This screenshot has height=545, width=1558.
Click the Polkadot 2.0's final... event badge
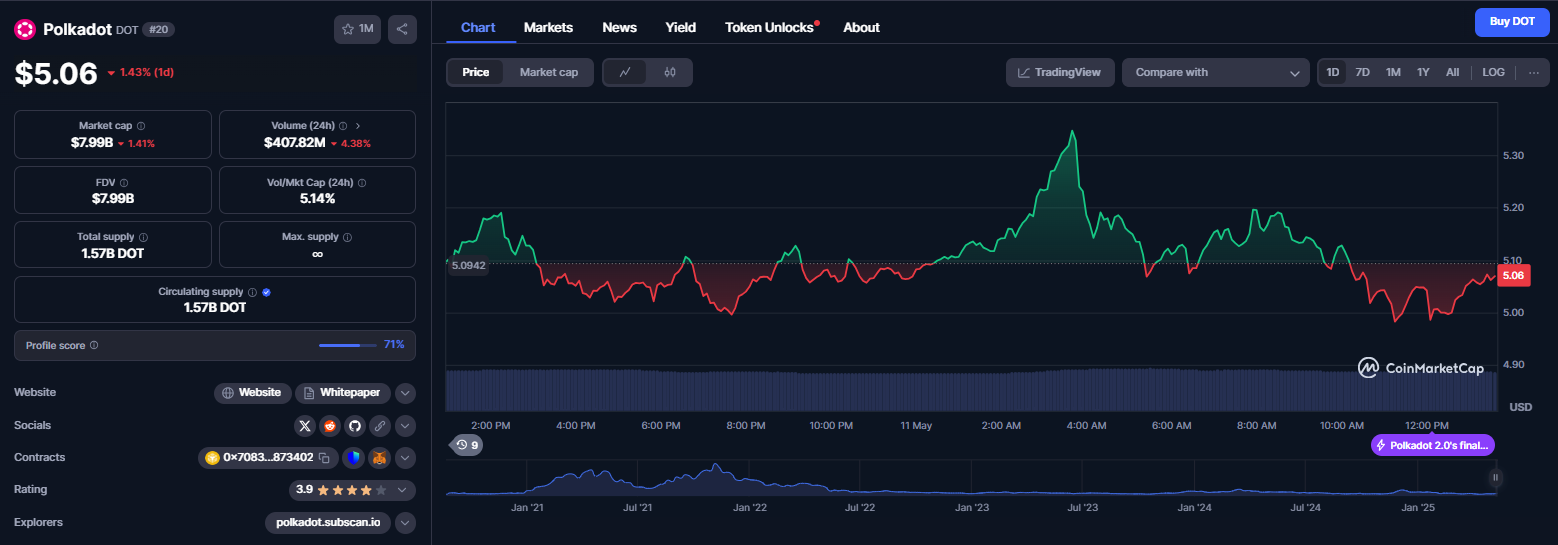[x=1433, y=445]
